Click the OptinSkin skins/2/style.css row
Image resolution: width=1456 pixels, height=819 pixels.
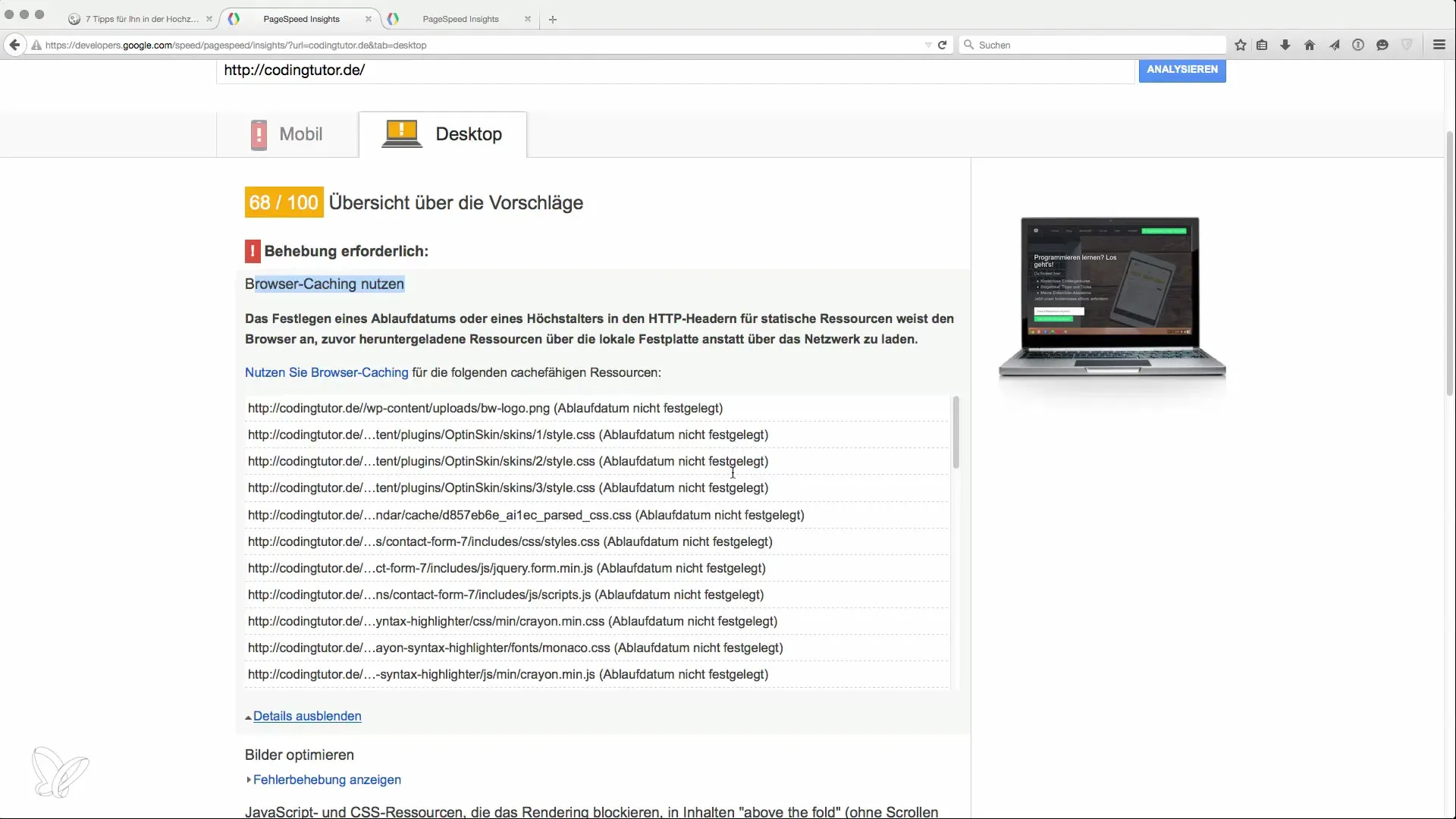click(597, 461)
